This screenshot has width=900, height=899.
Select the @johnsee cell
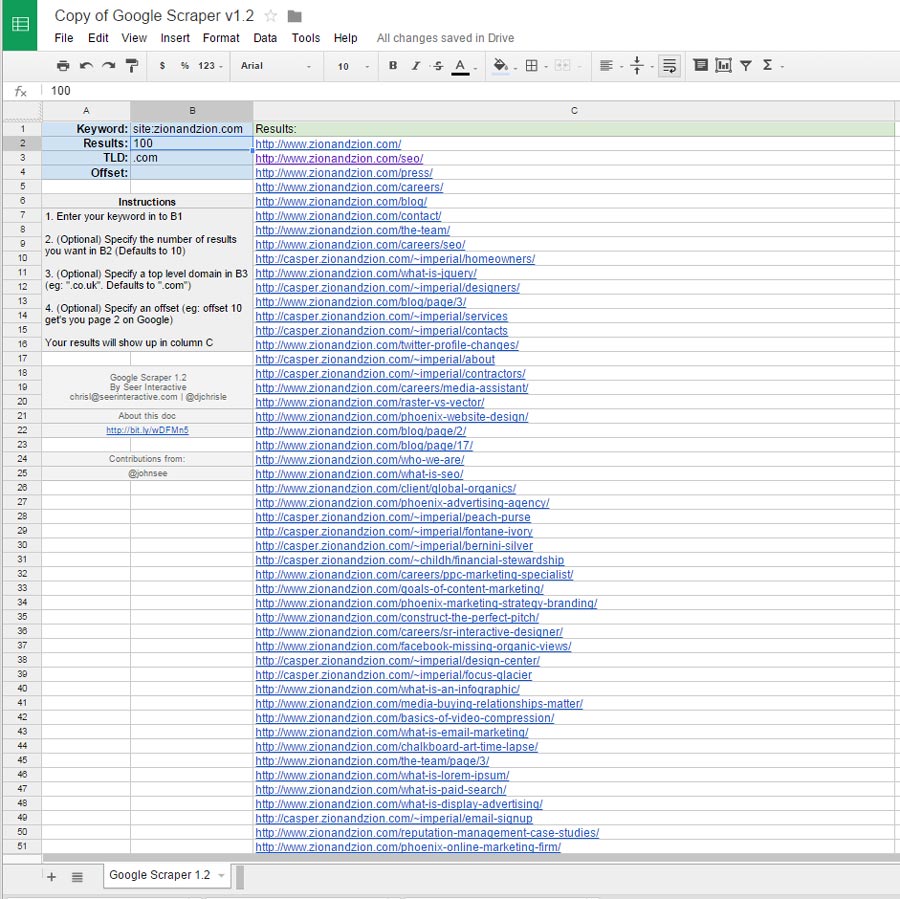(148, 473)
